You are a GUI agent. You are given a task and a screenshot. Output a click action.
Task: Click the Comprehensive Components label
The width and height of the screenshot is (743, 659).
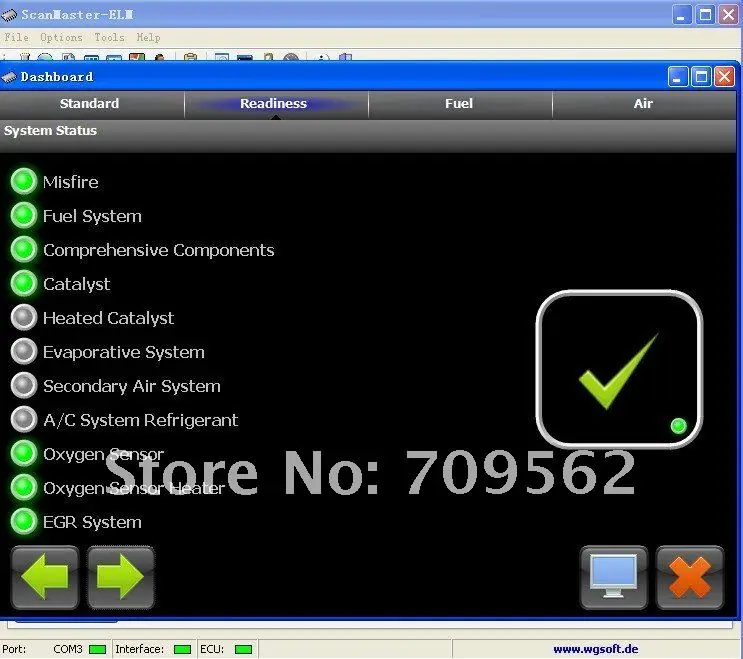click(x=159, y=250)
